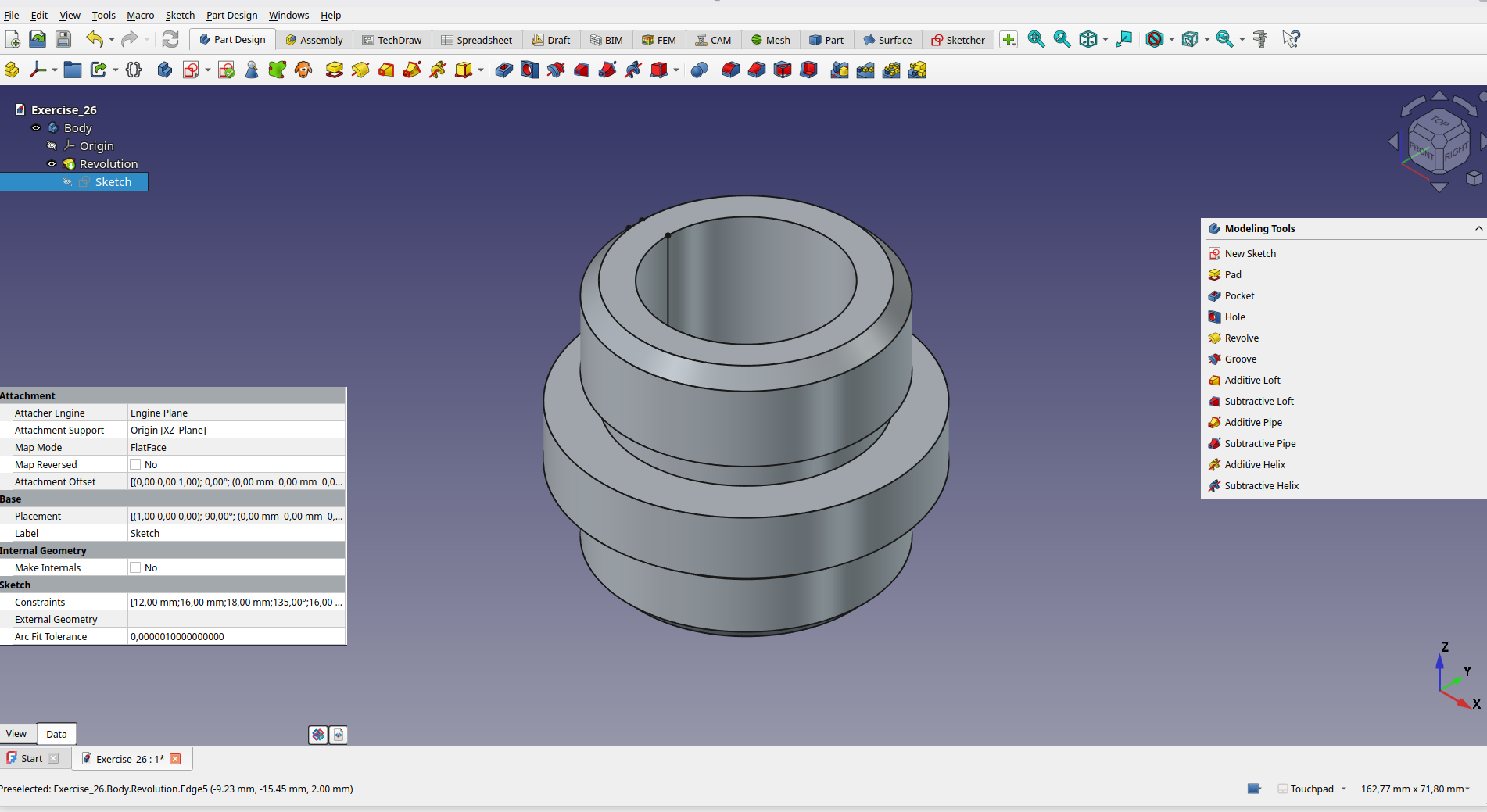Screen dimensions: 1487x812
Task: Click New Sketch in Modeling Tools
Action: tap(1249, 254)
